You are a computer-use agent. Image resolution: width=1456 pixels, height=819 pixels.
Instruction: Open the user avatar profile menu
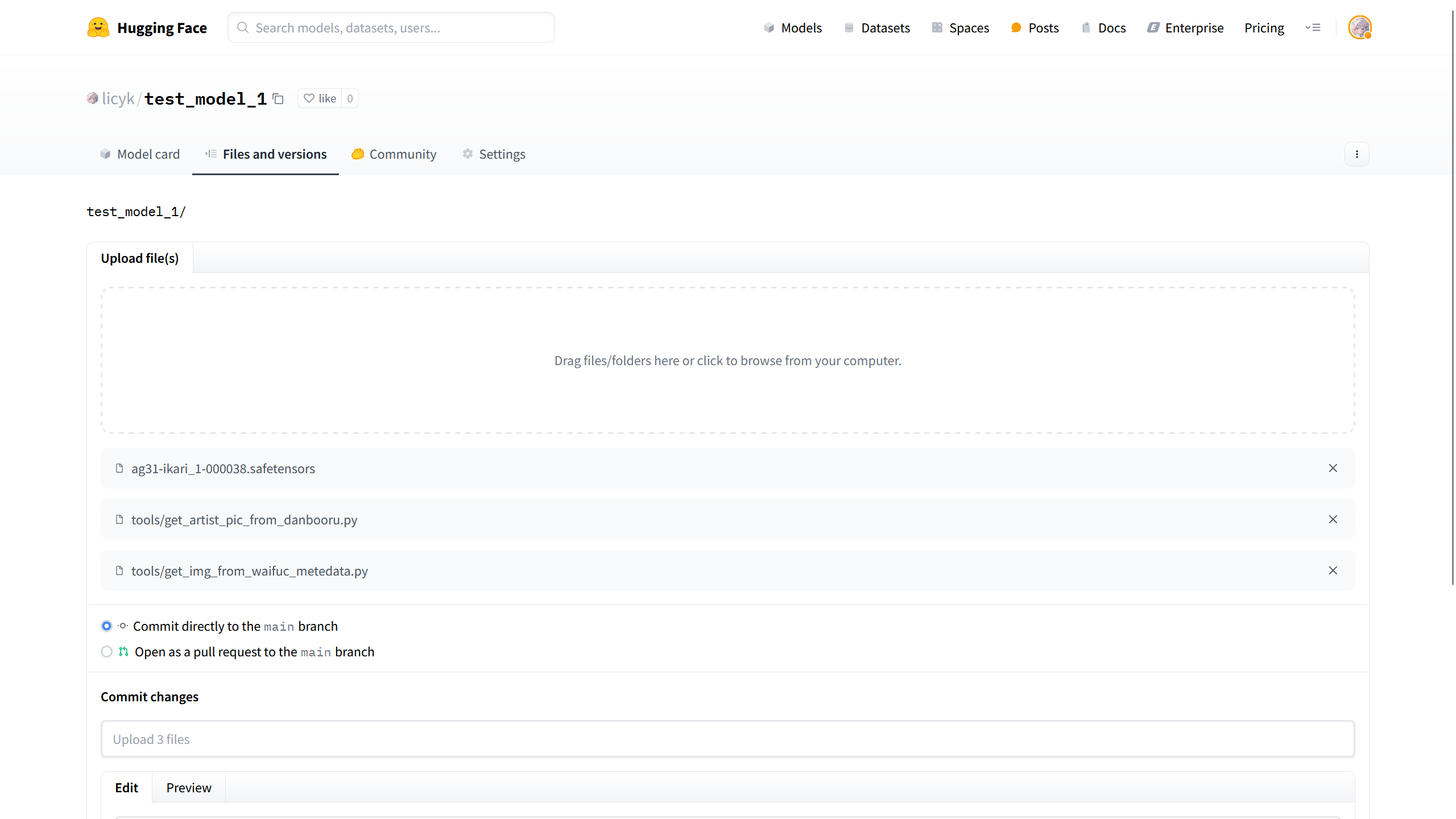[1359, 27]
